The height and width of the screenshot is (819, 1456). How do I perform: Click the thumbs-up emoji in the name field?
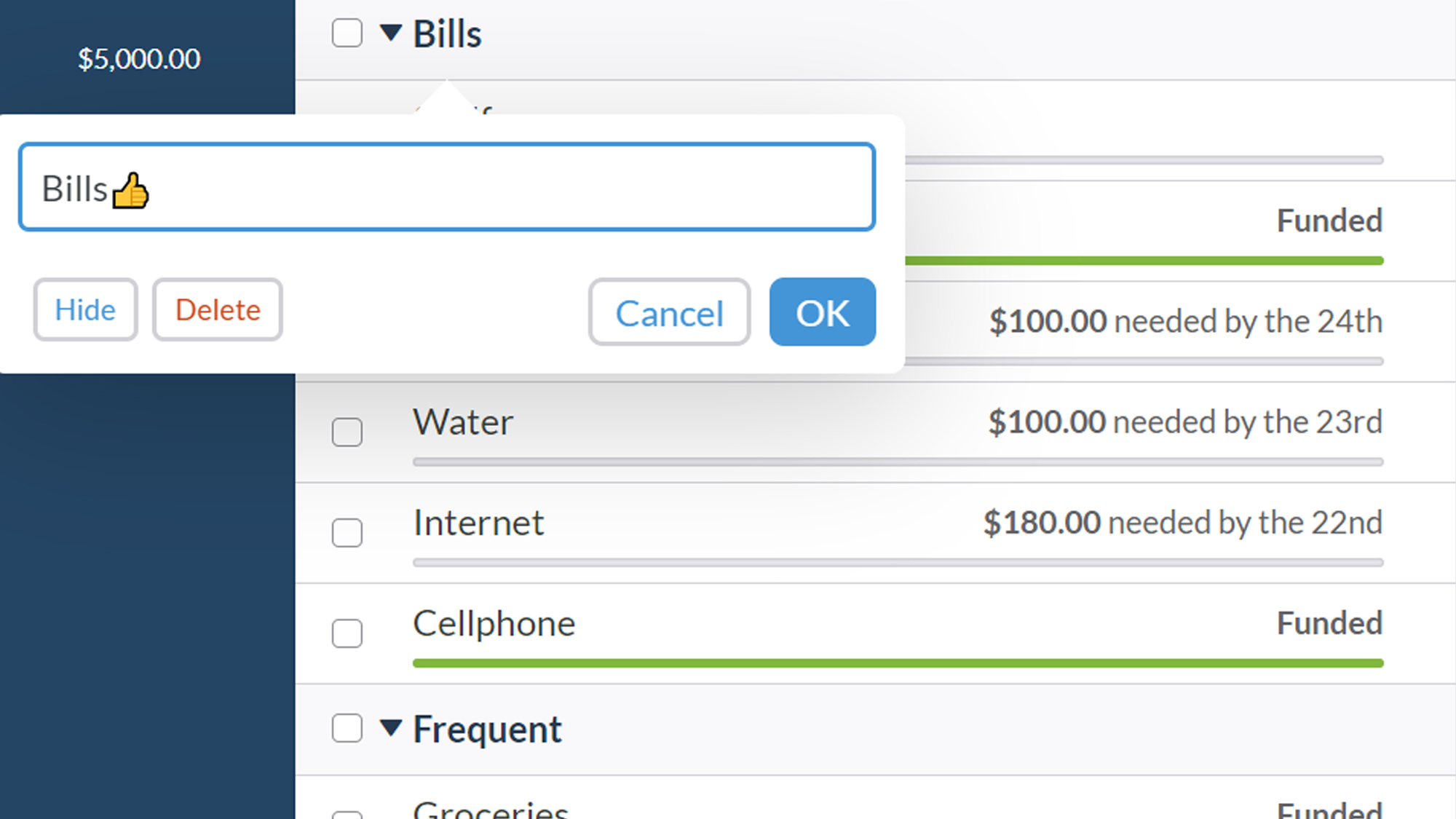131,191
